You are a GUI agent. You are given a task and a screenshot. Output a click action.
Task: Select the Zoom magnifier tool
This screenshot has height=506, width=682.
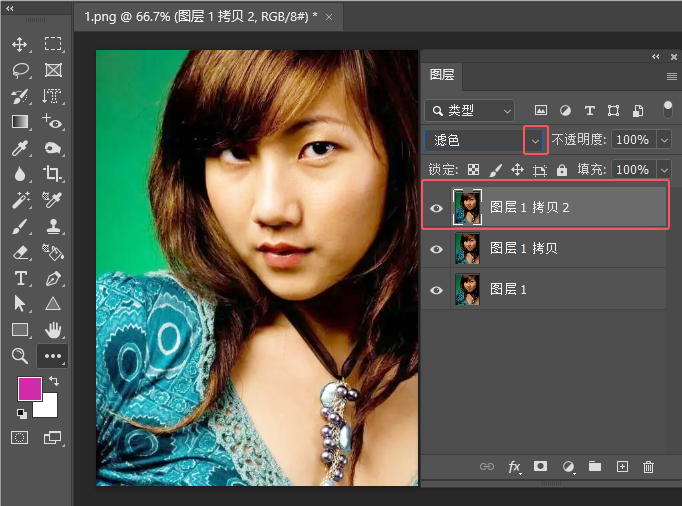20,356
